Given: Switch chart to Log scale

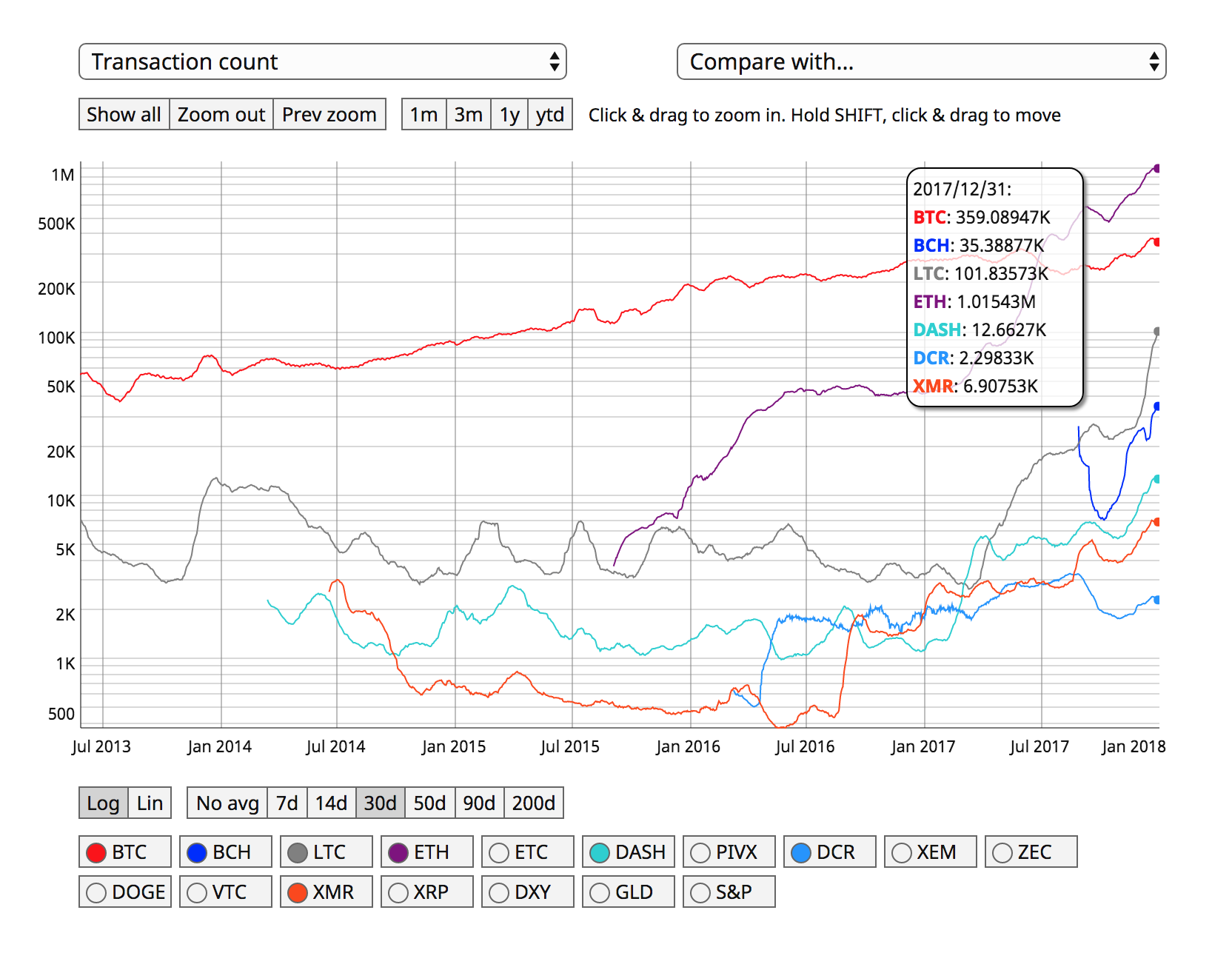Looking at the screenshot, I should click(x=103, y=803).
